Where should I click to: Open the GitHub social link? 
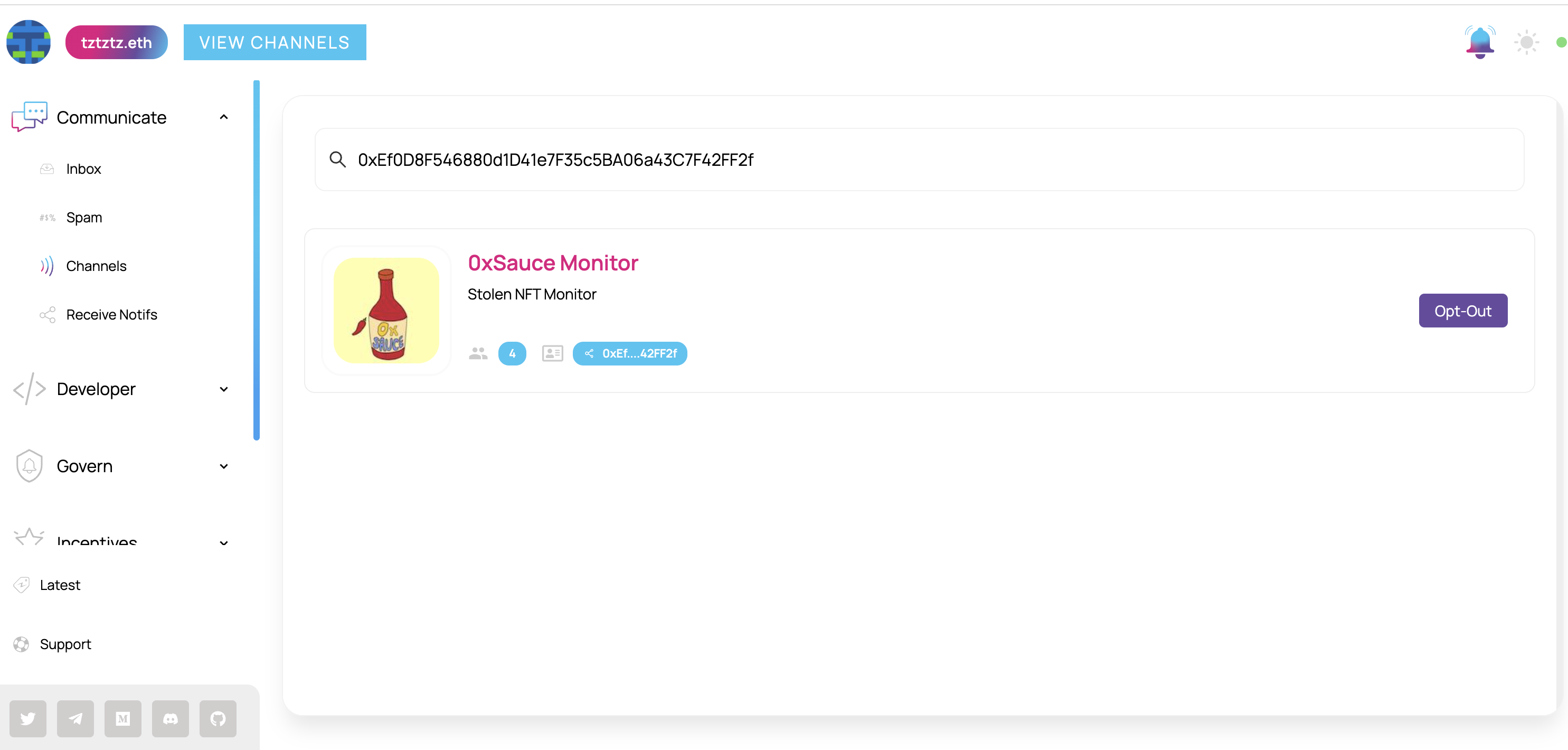(x=218, y=718)
